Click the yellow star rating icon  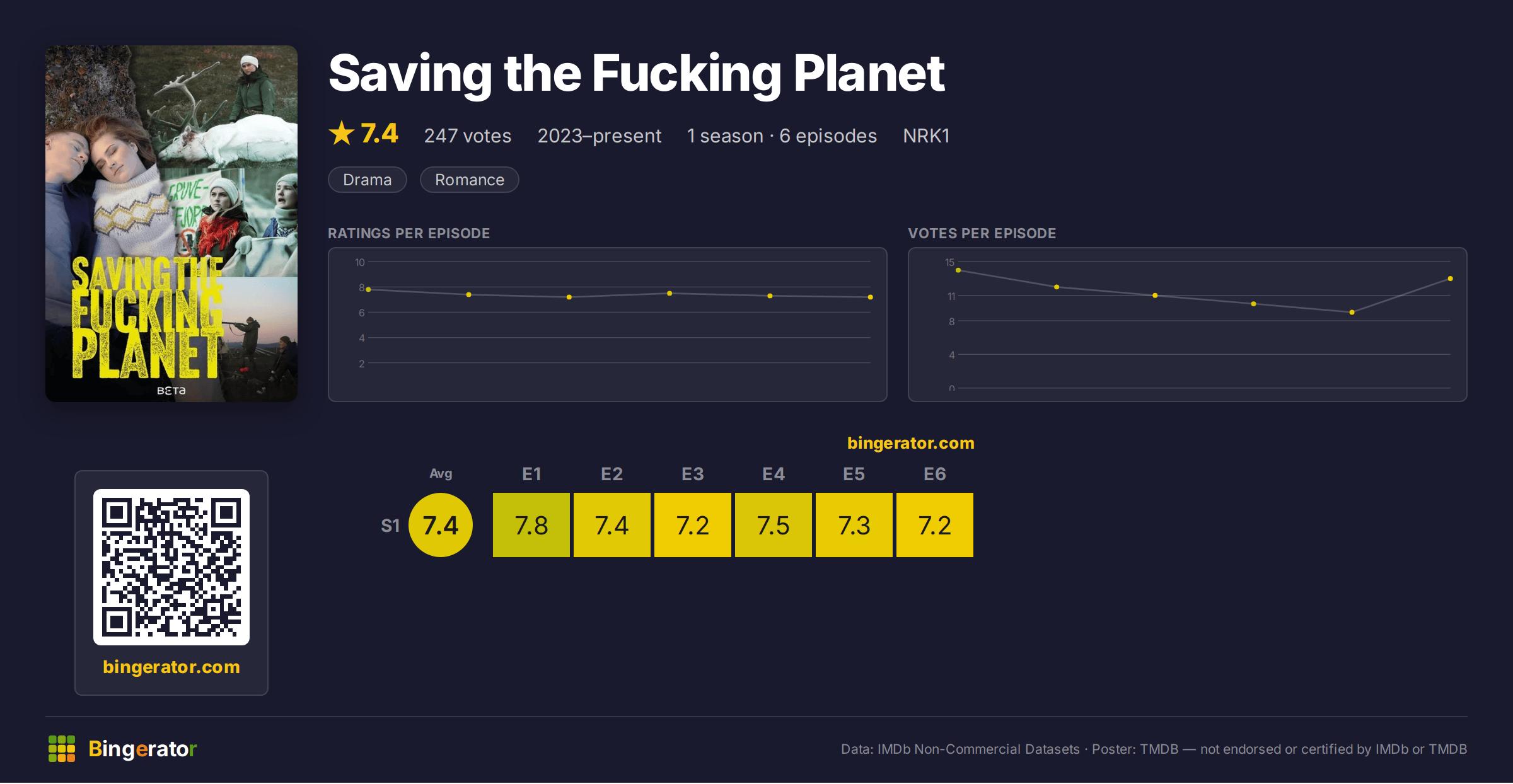[342, 134]
